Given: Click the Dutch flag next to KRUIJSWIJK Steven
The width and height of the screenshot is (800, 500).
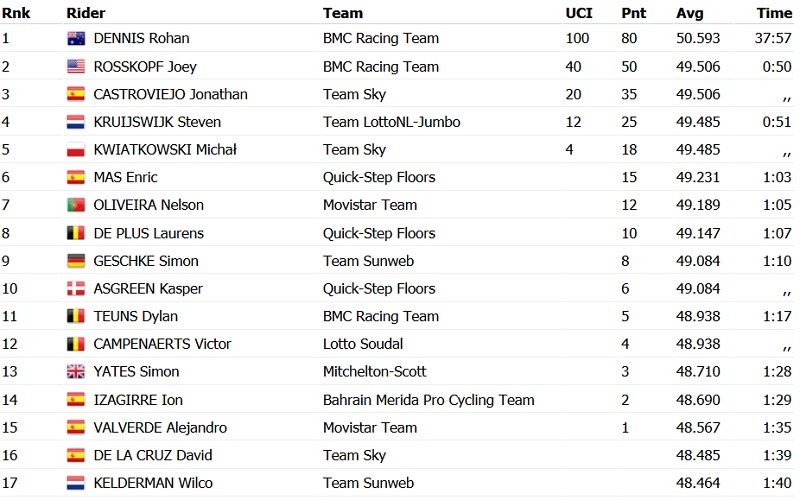Looking at the screenshot, I should click(x=75, y=122).
